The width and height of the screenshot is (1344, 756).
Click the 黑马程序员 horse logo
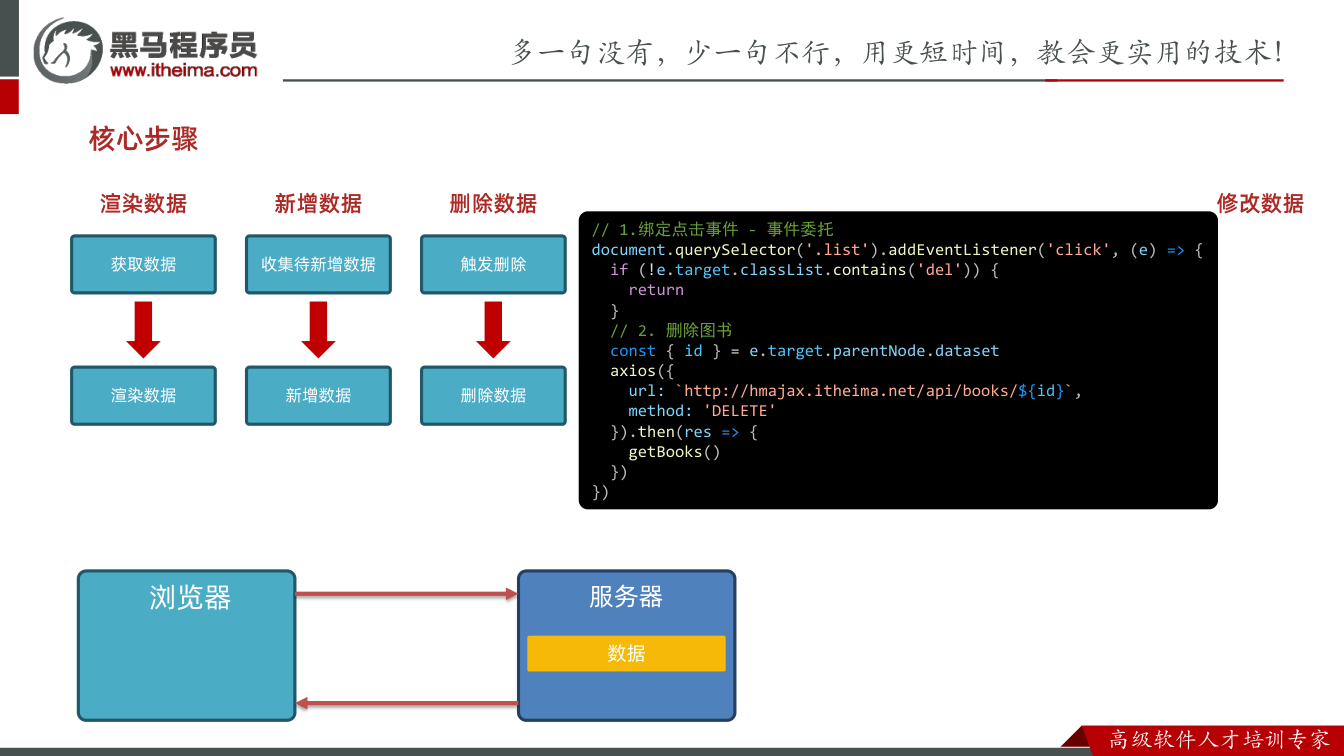[68, 48]
